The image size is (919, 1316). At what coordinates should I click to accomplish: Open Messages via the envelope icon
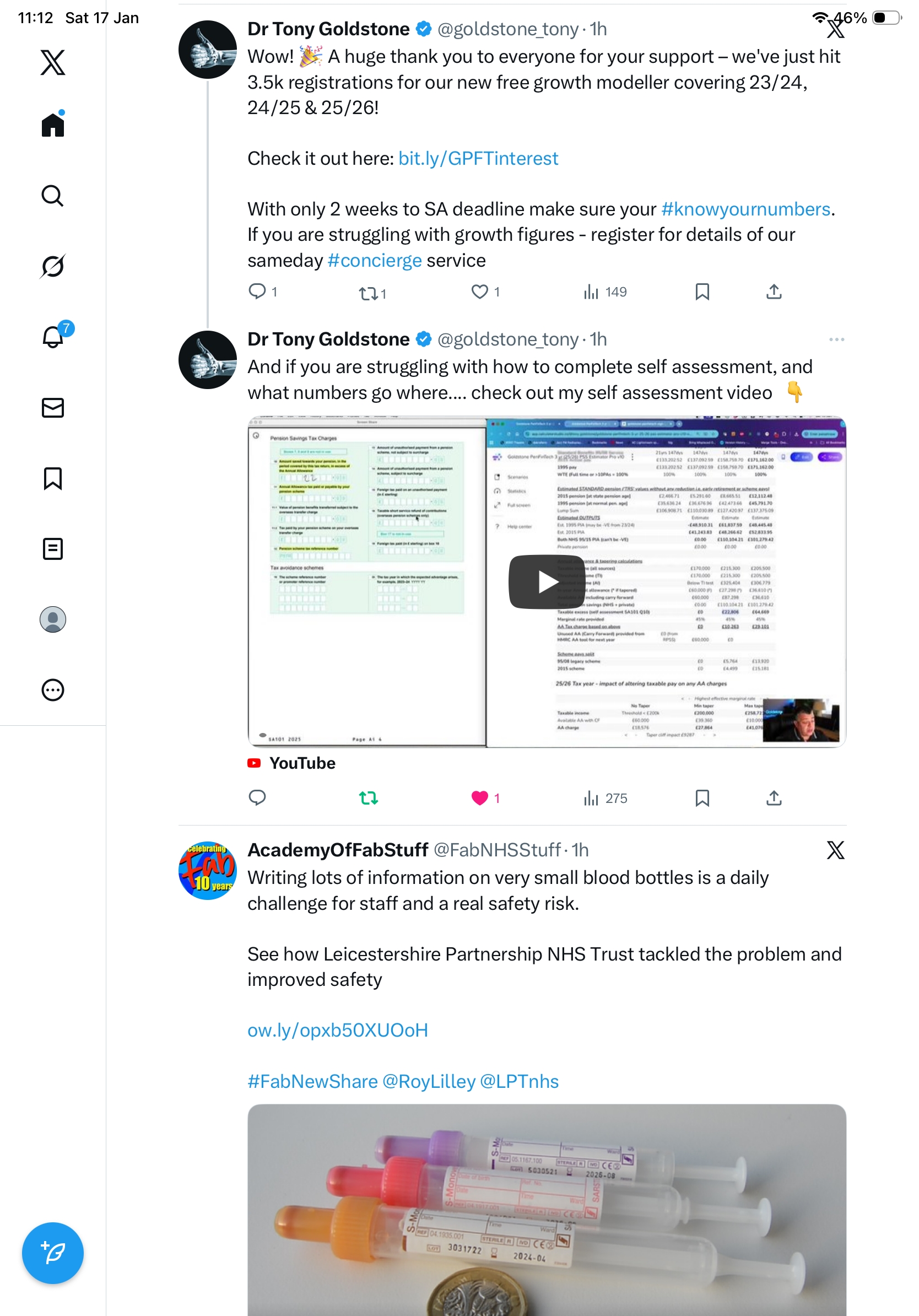coord(53,407)
